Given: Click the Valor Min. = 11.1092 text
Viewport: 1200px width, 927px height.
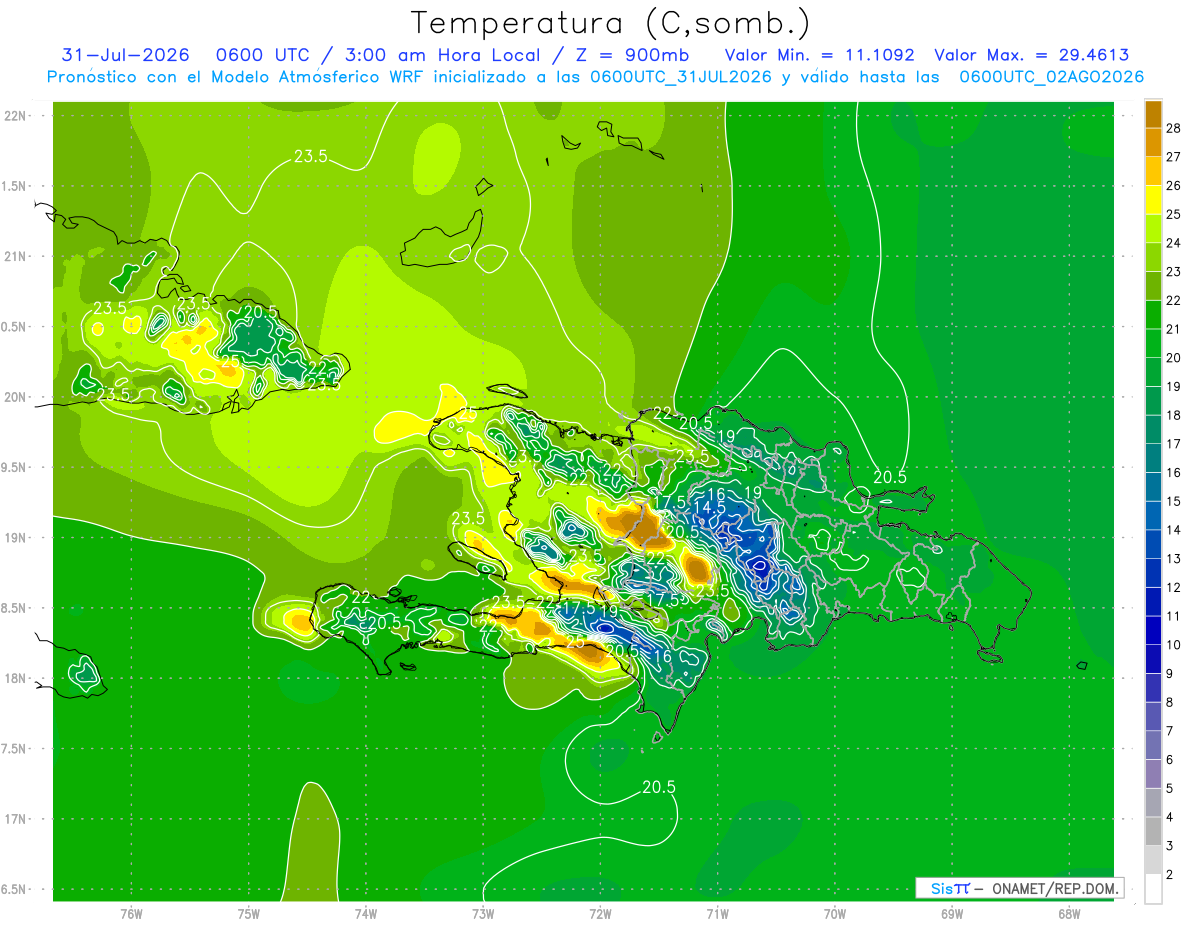Looking at the screenshot, I should 819,55.
